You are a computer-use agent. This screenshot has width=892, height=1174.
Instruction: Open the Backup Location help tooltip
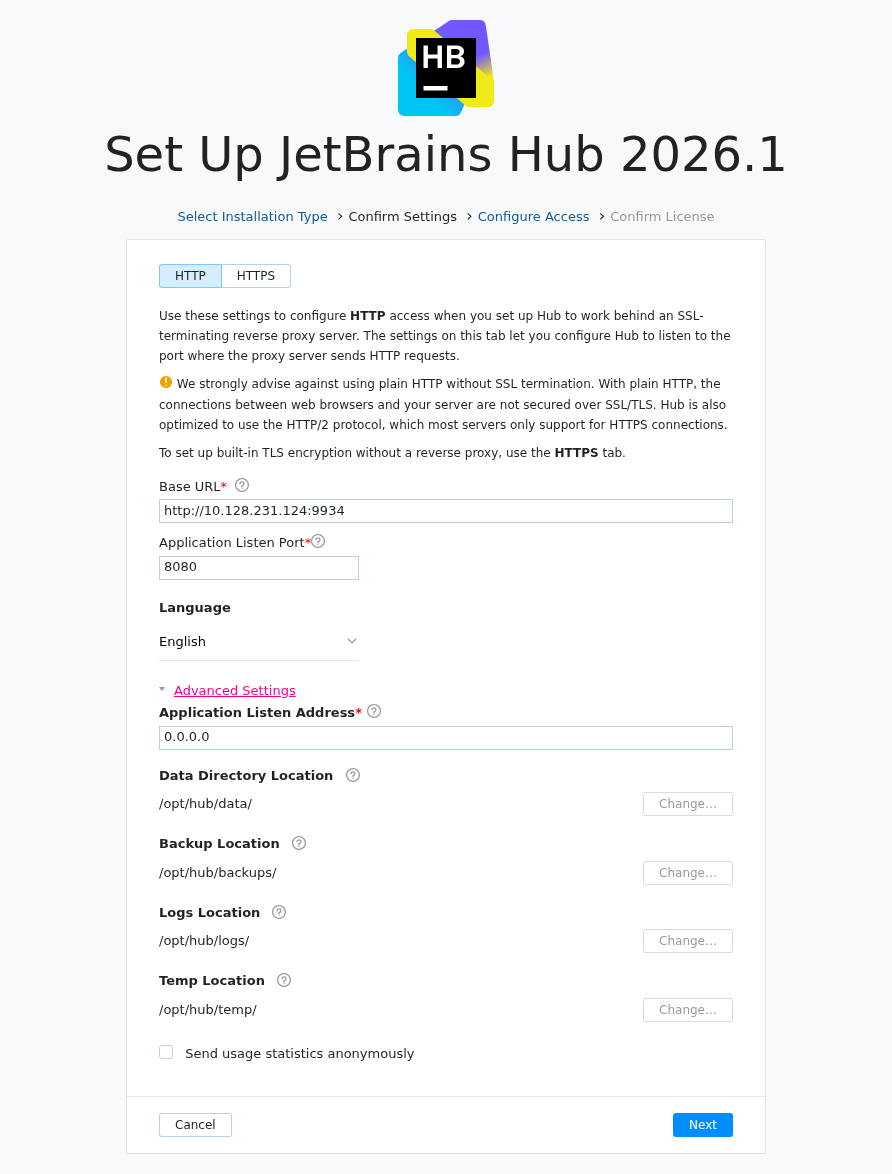click(299, 843)
